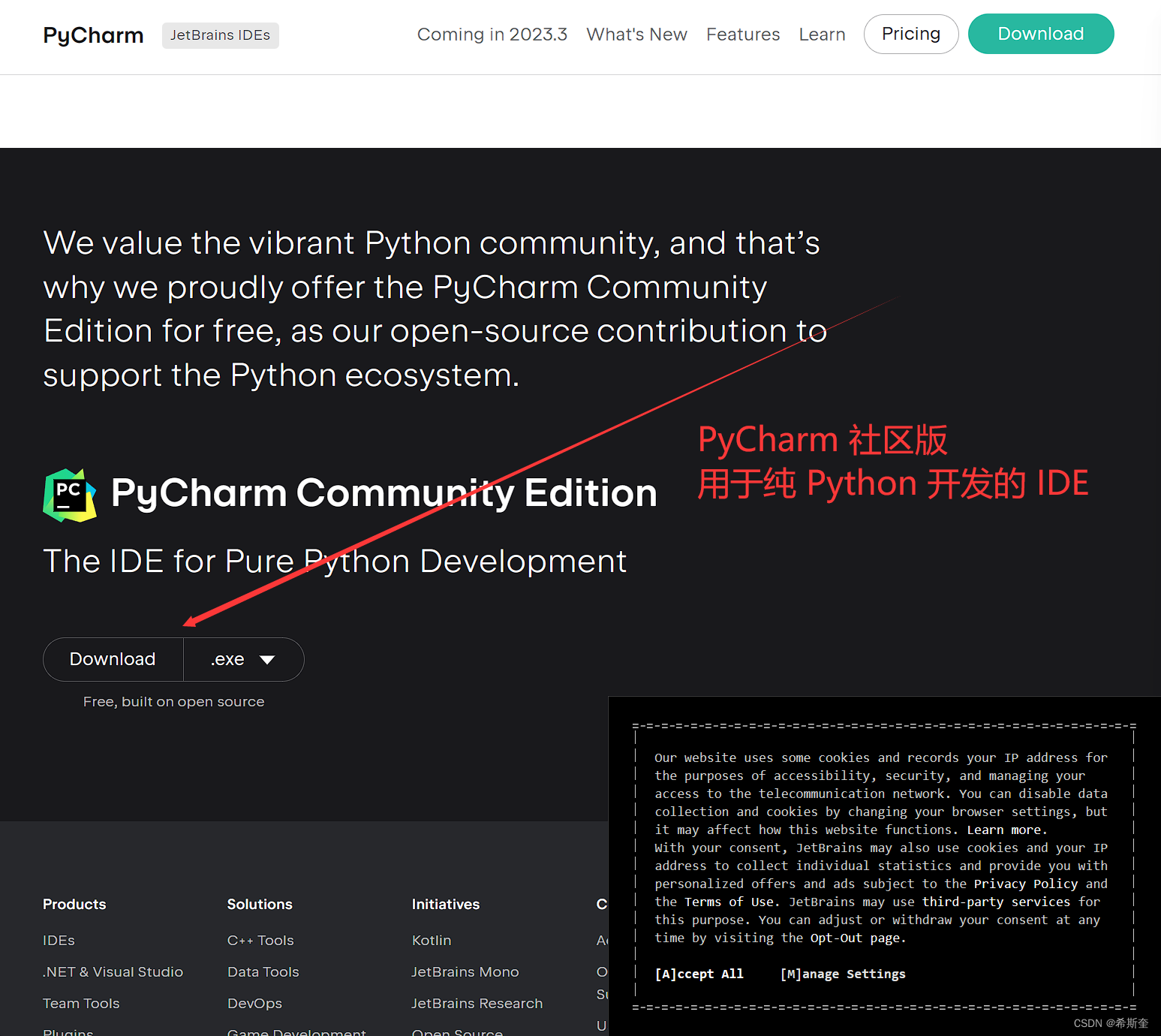This screenshot has width=1161, height=1036.
Task: Open Terms of Use in cookie notice
Action: [x=729, y=902]
